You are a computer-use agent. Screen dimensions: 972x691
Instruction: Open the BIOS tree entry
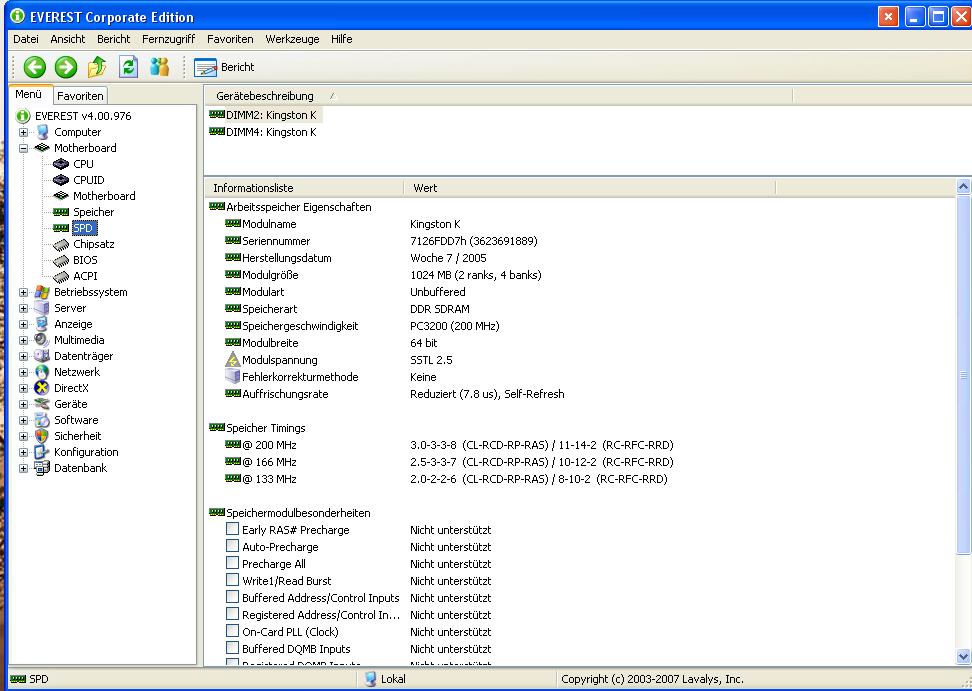(85, 260)
